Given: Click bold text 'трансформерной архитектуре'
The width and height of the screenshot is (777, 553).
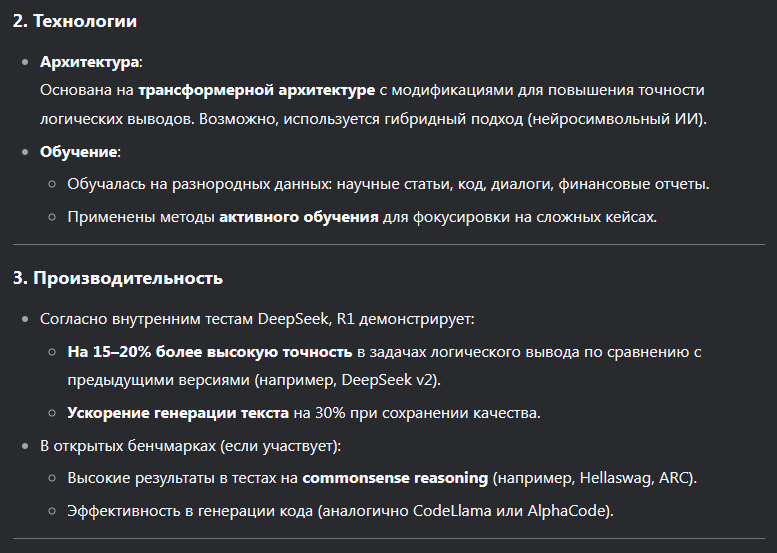Looking at the screenshot, I should (x=256, y=90).
